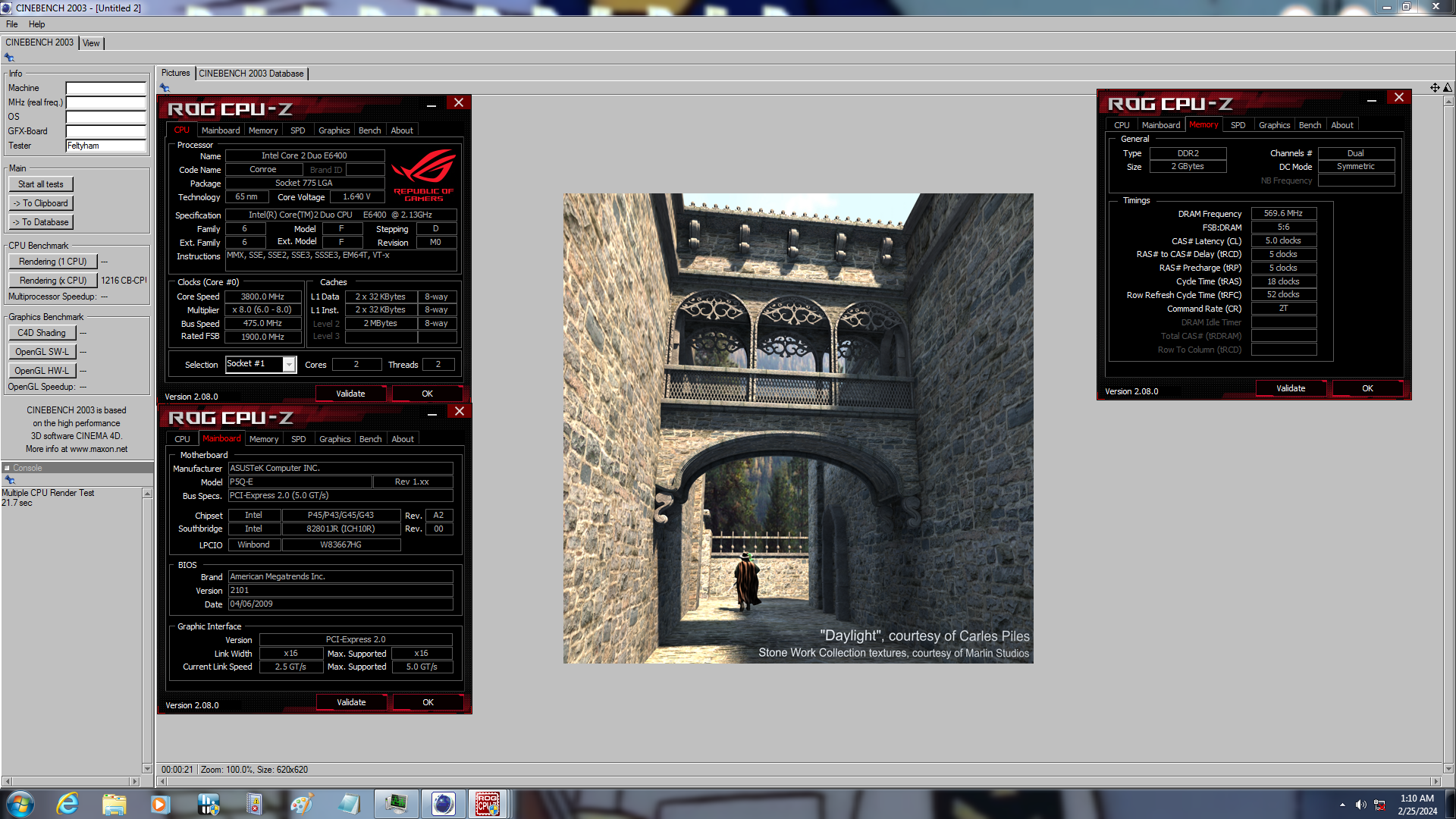Click the ROG CPU-Z taskbar icon

tap(488, 803)
